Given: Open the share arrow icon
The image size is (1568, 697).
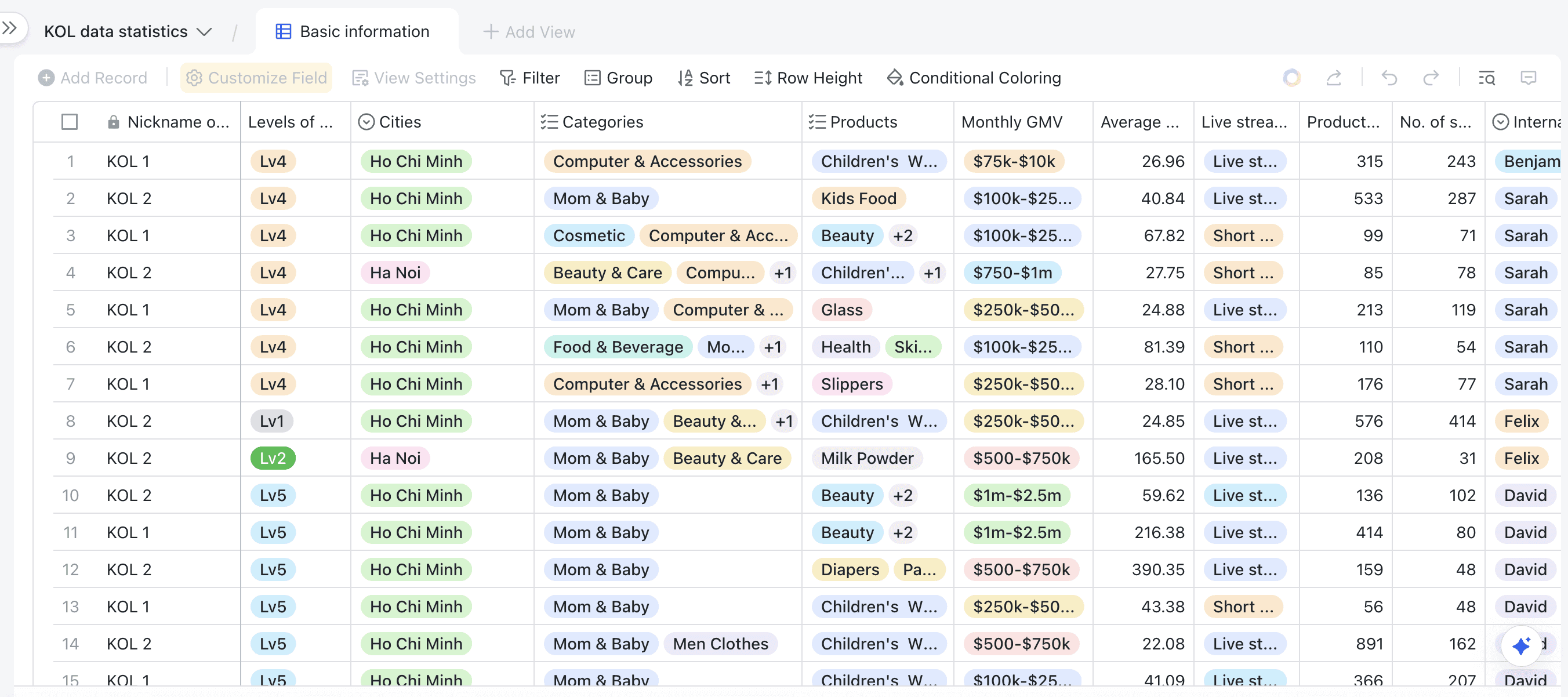Looking at the screenshot, I should [x=1334, y=78].
